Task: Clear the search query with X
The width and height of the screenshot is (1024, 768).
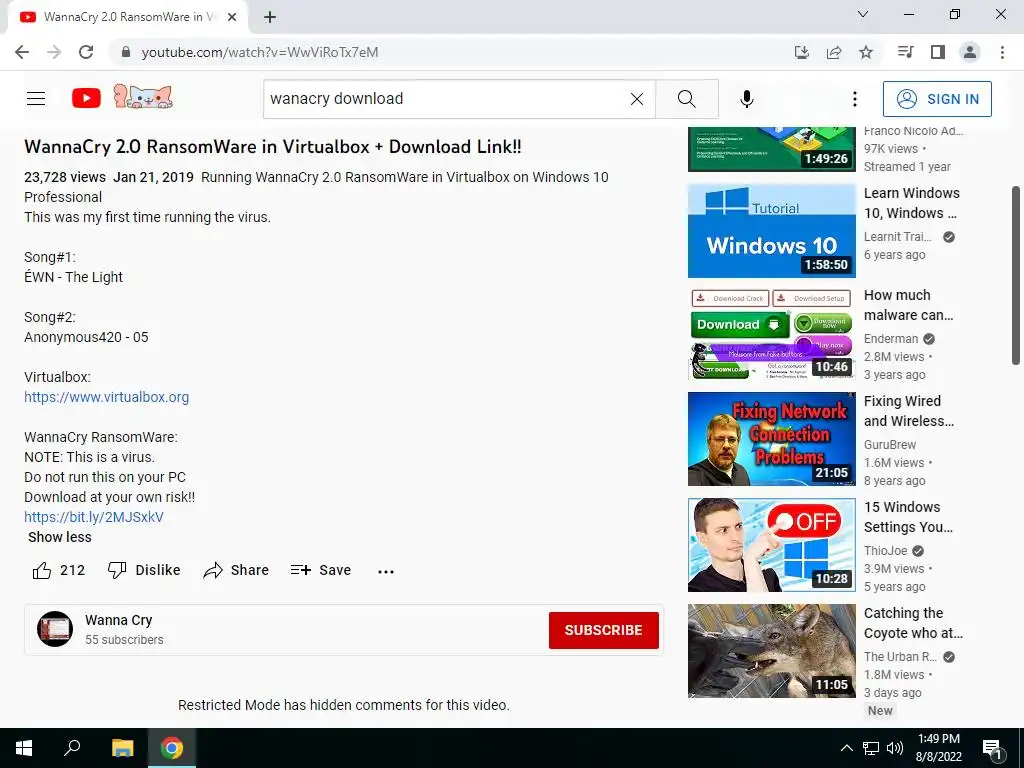Action: pyautogui.click(x=637, y=99)
